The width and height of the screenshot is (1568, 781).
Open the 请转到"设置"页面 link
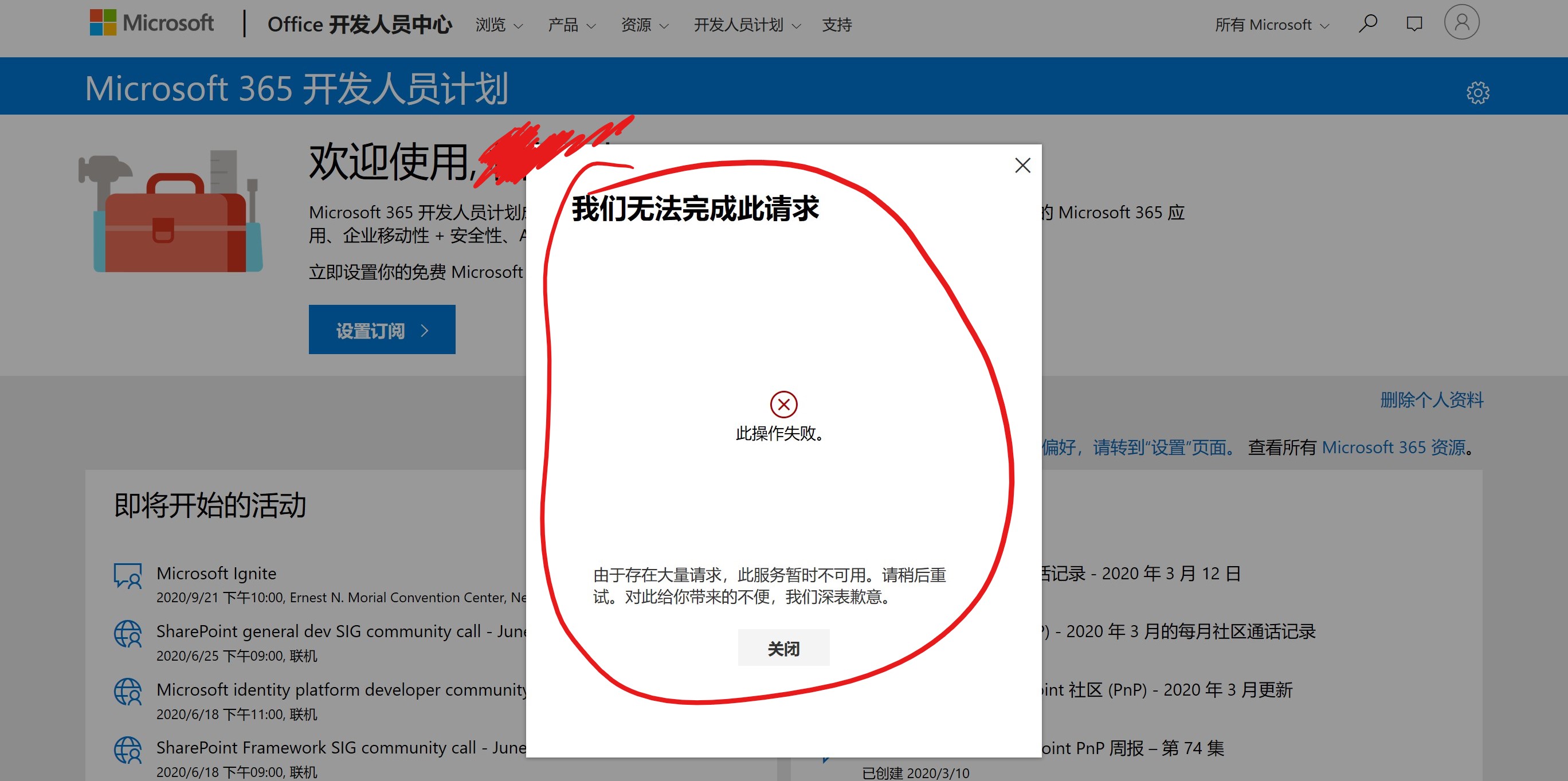[x=1164, y=448]
